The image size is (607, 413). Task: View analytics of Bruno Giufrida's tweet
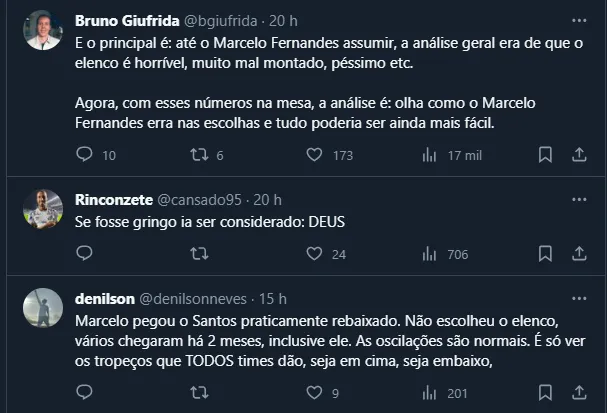[430, 155]
